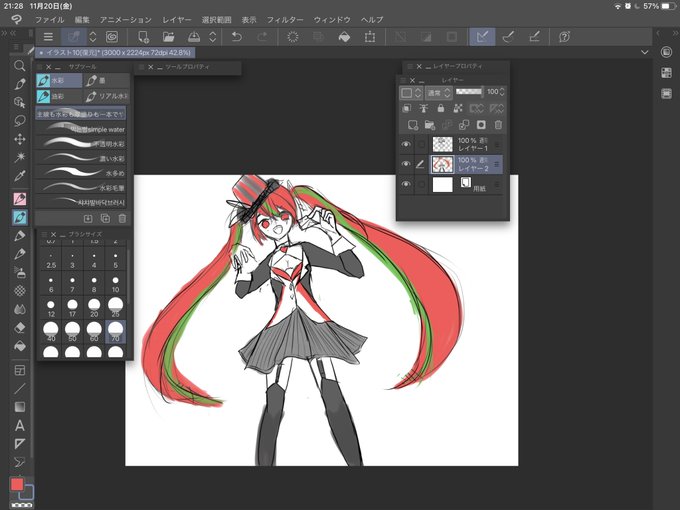Viewport: 680px width, 510px height.
Task: Select the リアル水彩 sub tool group
Action: [107, 96]
